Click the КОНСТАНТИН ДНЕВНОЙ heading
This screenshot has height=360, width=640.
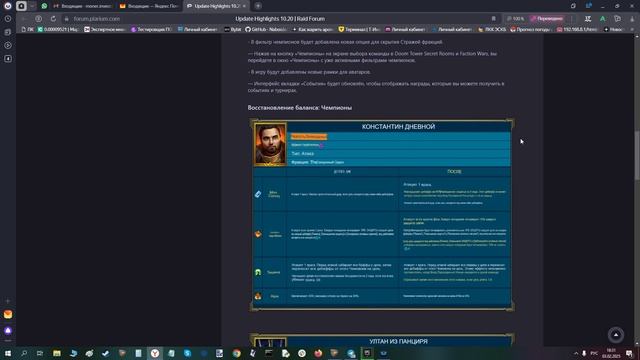(398, 127)
